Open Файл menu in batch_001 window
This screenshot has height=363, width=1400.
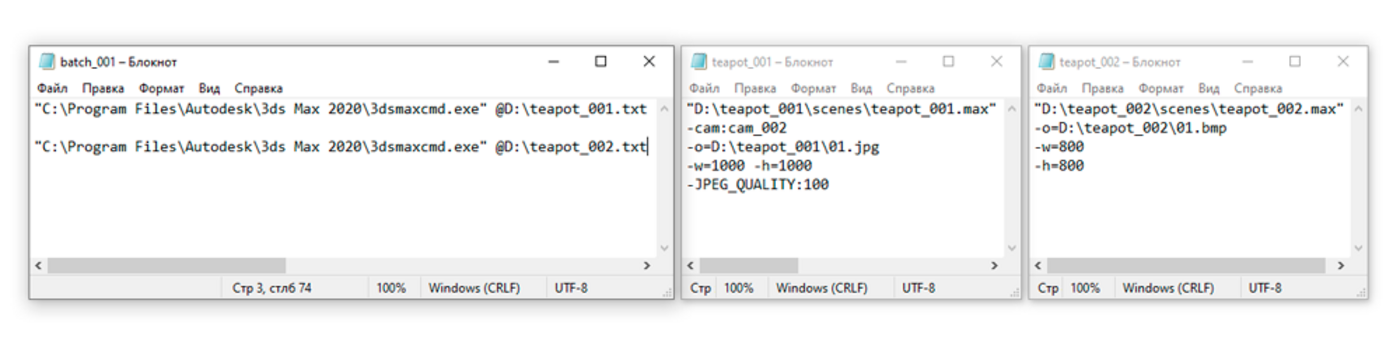(52, 88)
